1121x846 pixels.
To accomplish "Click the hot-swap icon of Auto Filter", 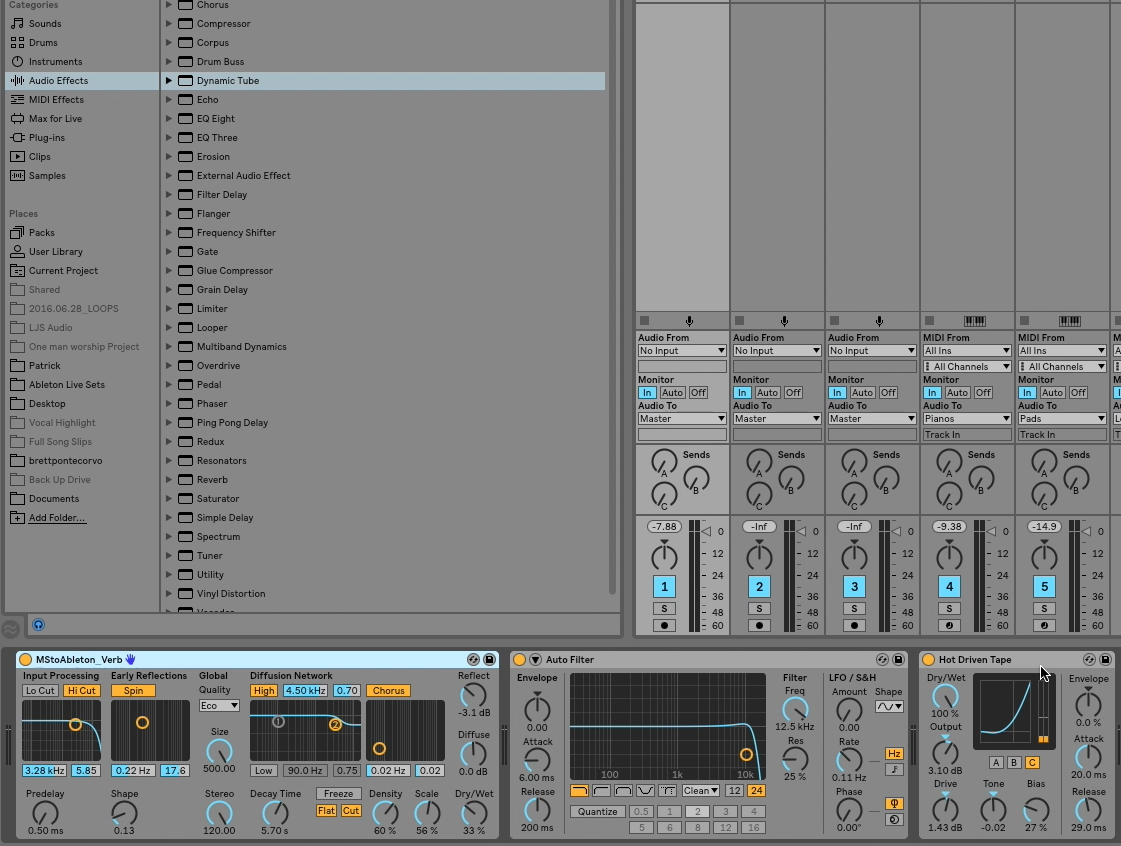I will point(882,659).
